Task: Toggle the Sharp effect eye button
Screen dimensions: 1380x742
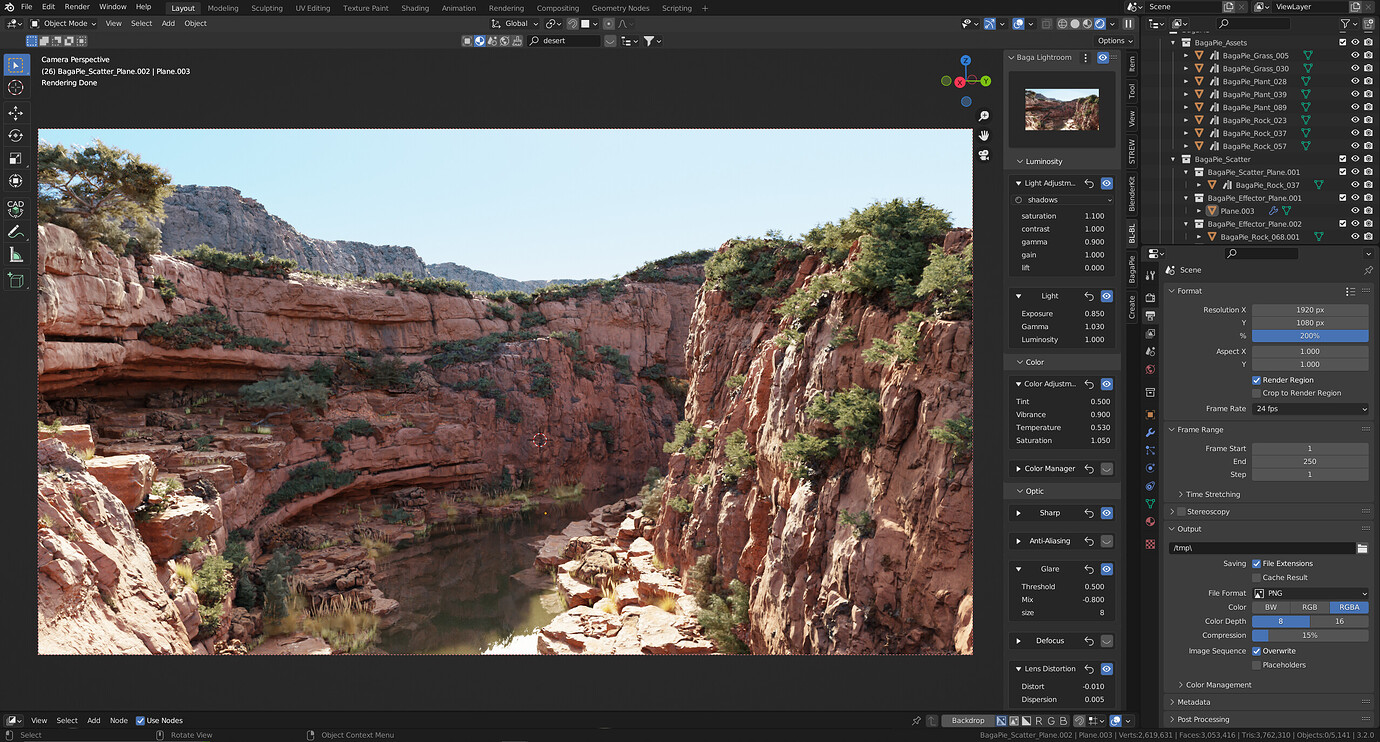Action: 1107,513
